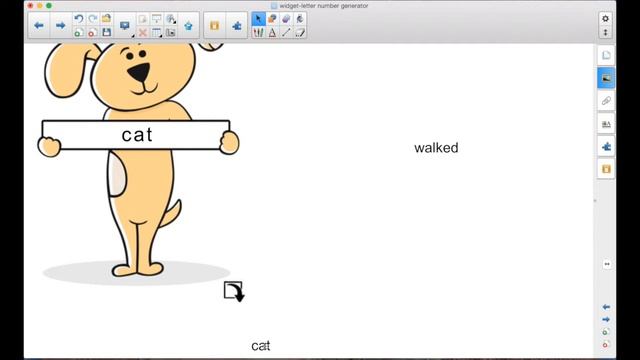Select the Line tool
The width and height of the screenshot is (640, 360).
point(286,32)
